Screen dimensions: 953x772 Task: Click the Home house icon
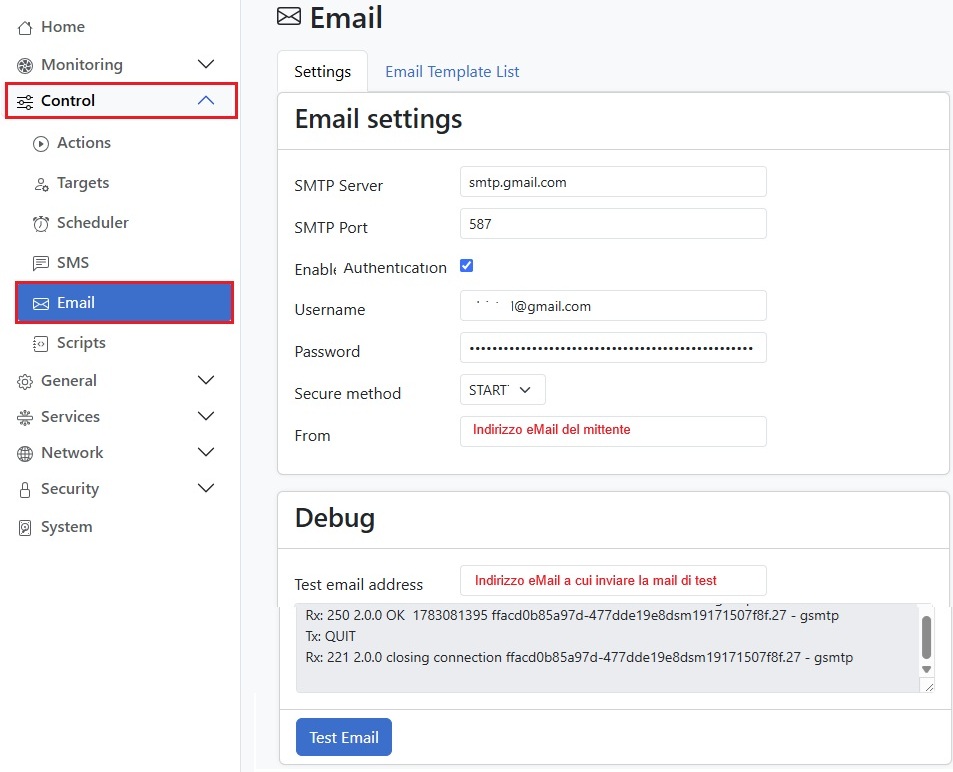pyautogui.click(x=25, y=28)
